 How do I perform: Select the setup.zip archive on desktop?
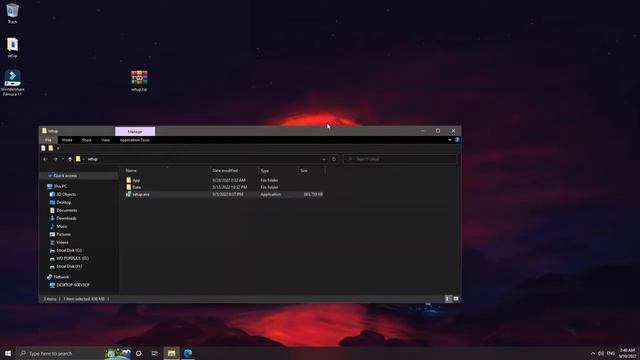pos(139,80)
